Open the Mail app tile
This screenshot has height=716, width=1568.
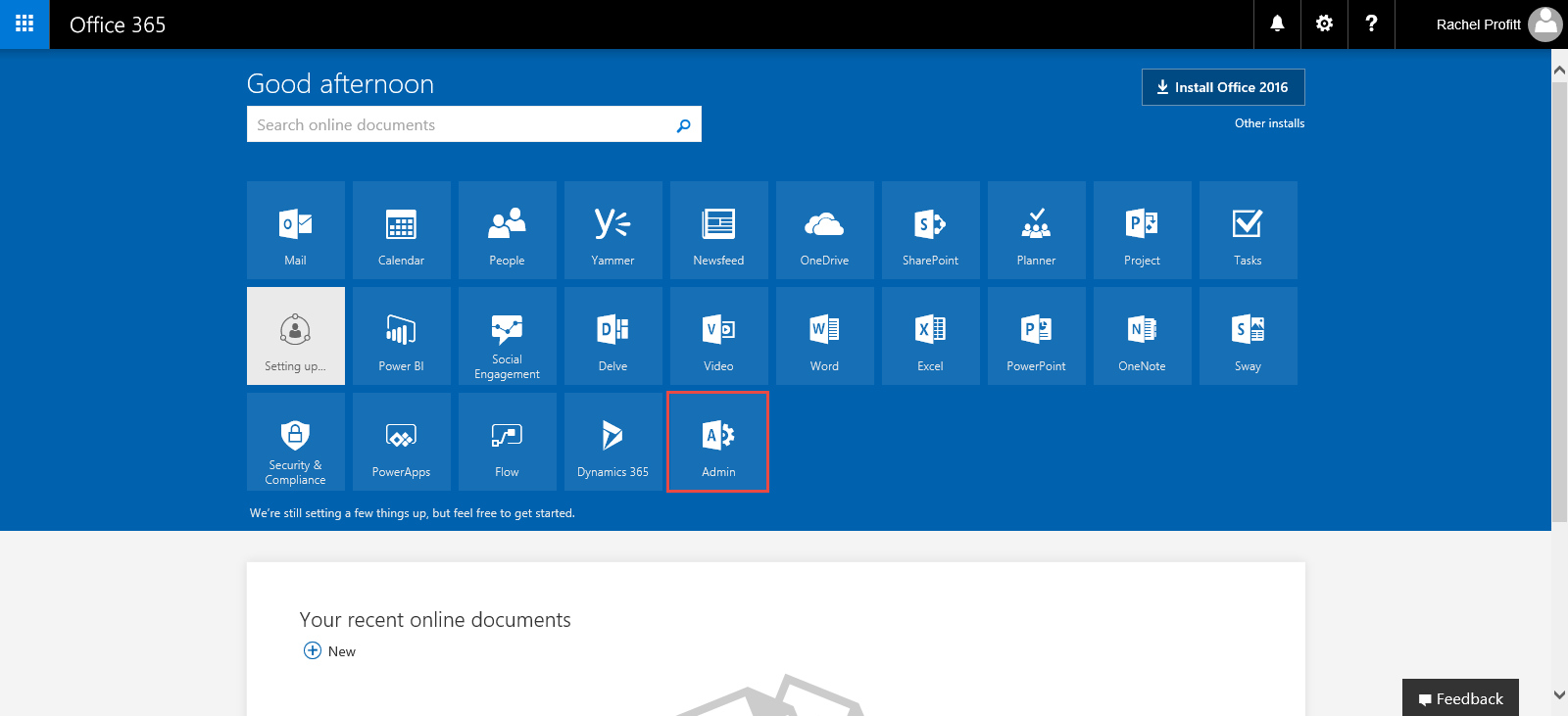[296, 230]
